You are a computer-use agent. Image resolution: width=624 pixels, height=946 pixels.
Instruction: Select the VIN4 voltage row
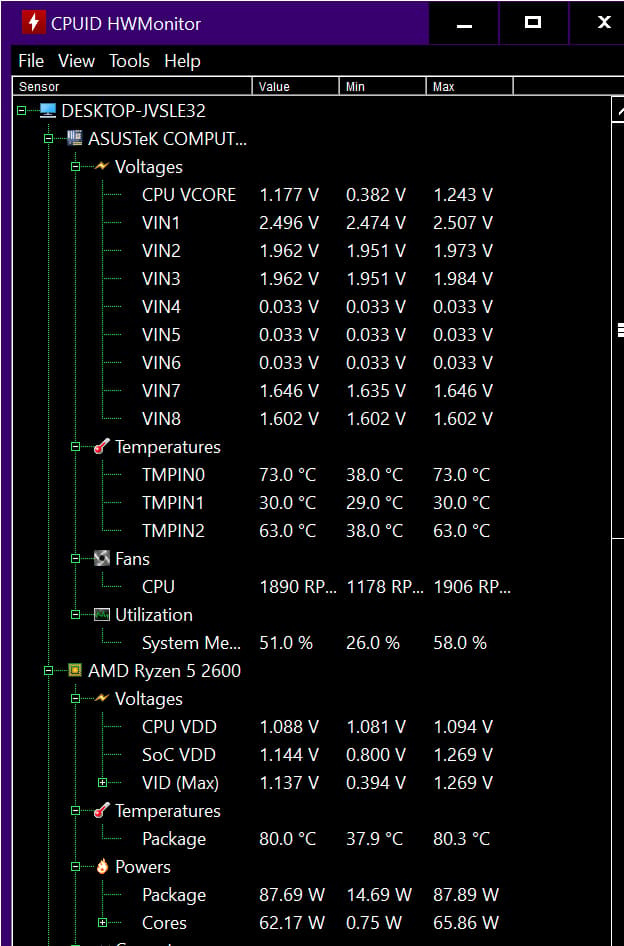317,306
